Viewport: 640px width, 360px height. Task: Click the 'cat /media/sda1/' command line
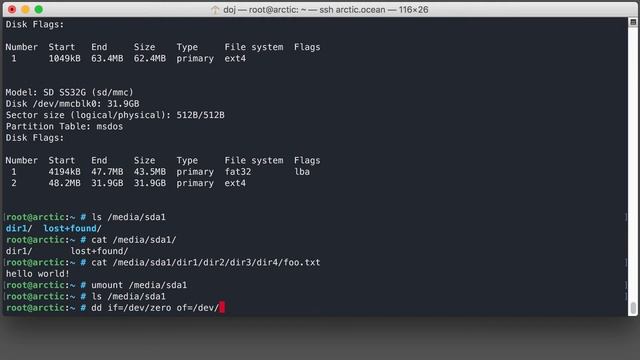134,240
